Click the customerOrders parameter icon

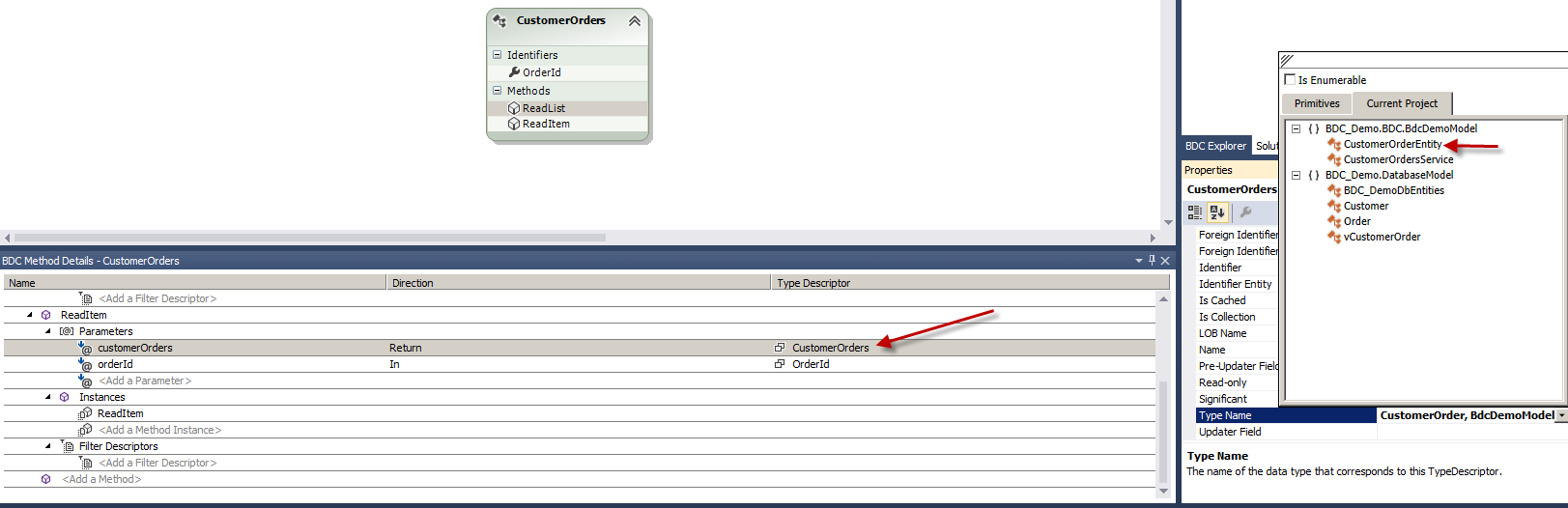pyautogui.click(x=85, y=348)
